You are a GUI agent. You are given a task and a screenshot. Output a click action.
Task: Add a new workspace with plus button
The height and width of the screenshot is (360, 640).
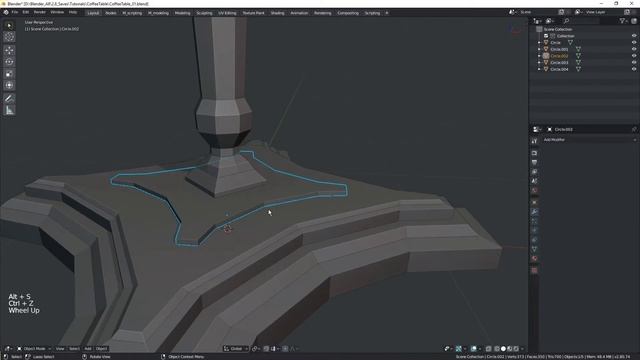tap(387, 13)
